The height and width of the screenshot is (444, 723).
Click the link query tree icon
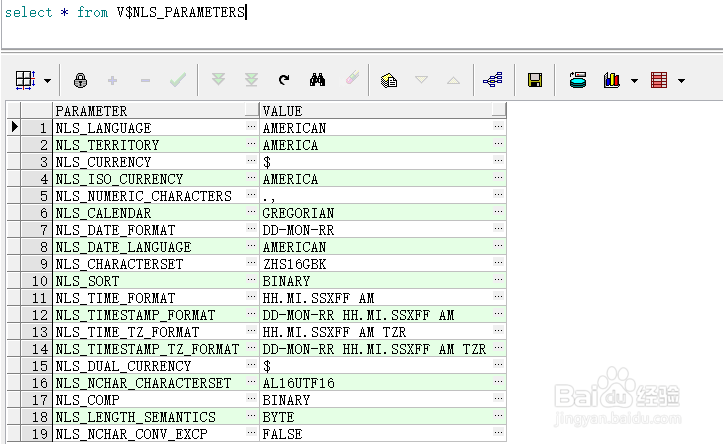pos(492,80)
